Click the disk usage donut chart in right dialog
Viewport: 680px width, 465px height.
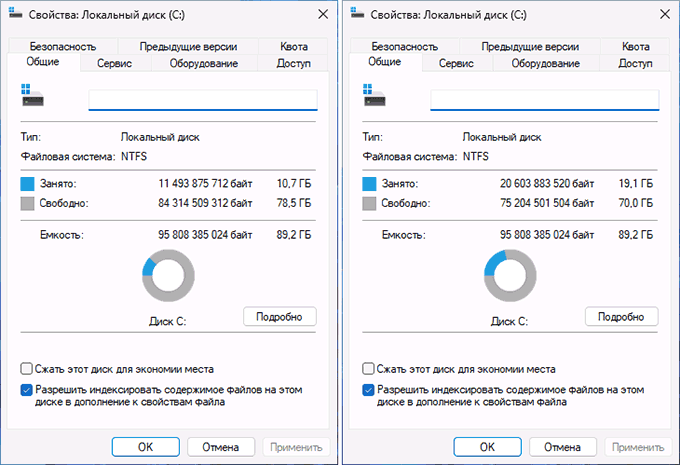(510, 275)
